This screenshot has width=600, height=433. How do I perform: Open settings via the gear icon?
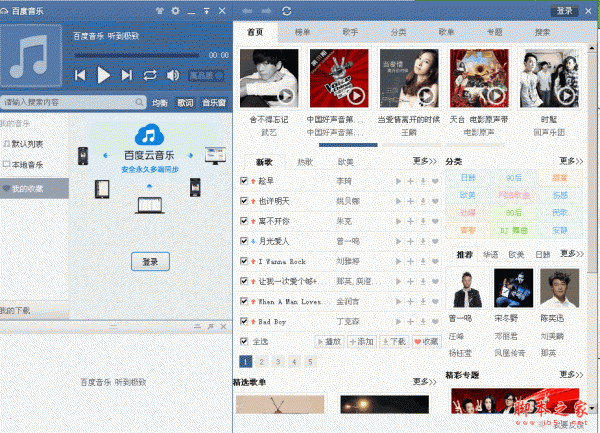(175, 11)
